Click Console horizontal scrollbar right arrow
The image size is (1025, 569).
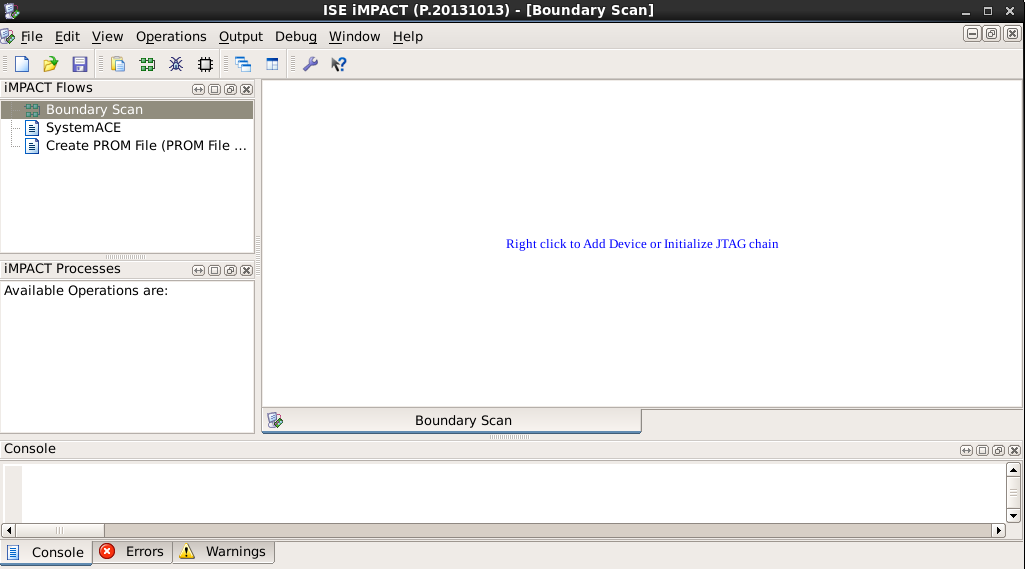pyautogui.click(x=998, y=530)
